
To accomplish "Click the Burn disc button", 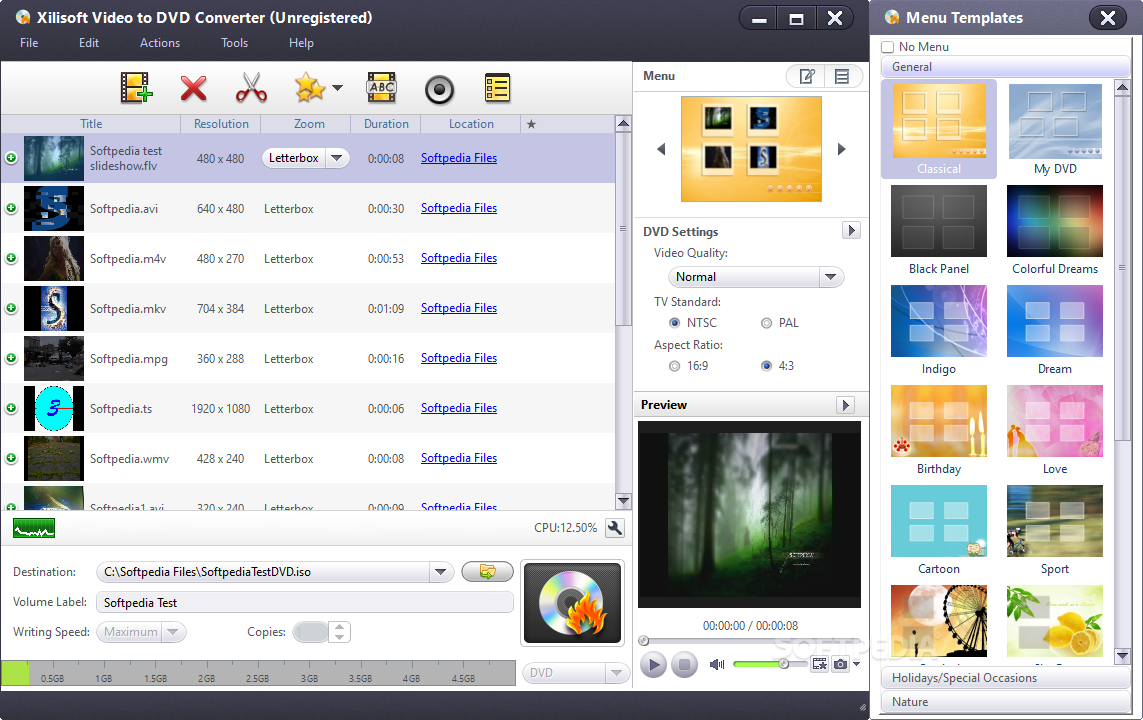I will [572, 603].
